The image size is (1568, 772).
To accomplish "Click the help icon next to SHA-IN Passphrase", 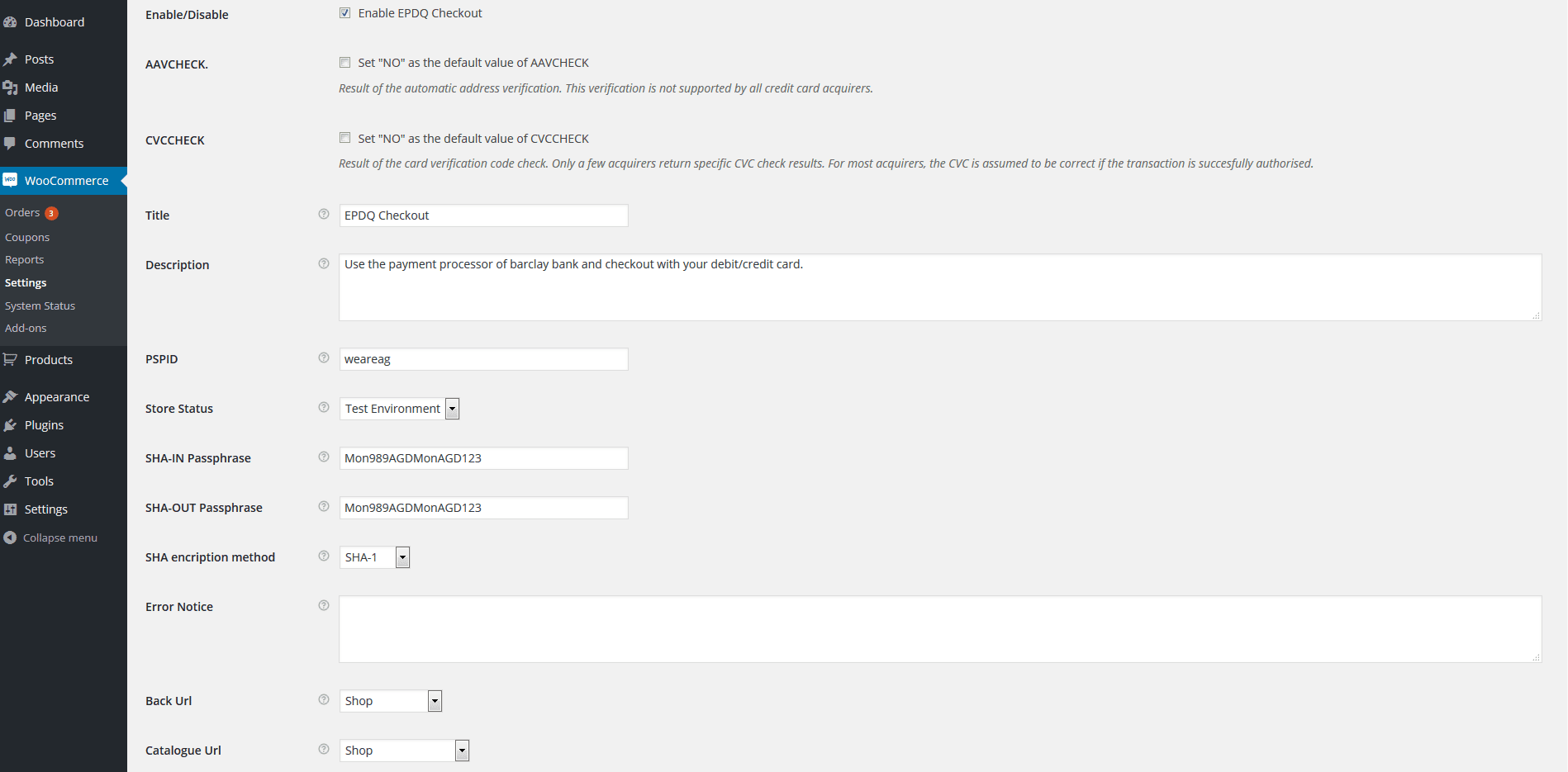I will [x=324, y=457].
